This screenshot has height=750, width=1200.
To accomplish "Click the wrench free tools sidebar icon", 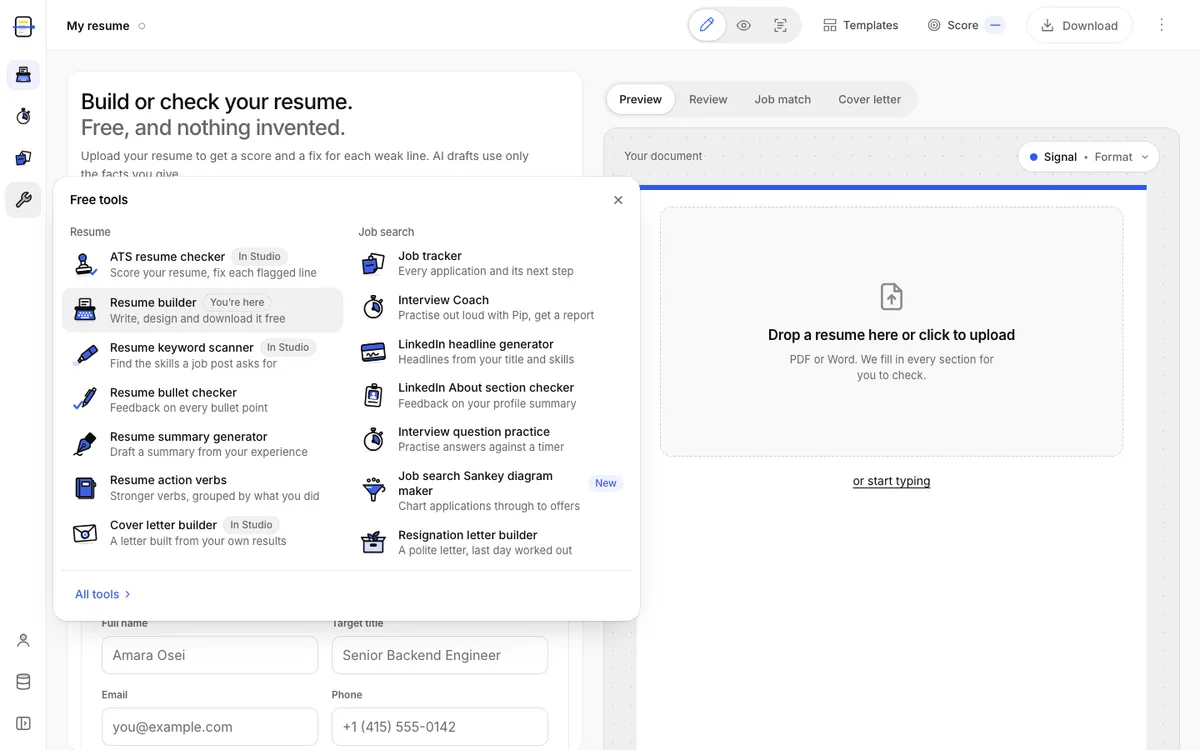I will tap(23, 200).
